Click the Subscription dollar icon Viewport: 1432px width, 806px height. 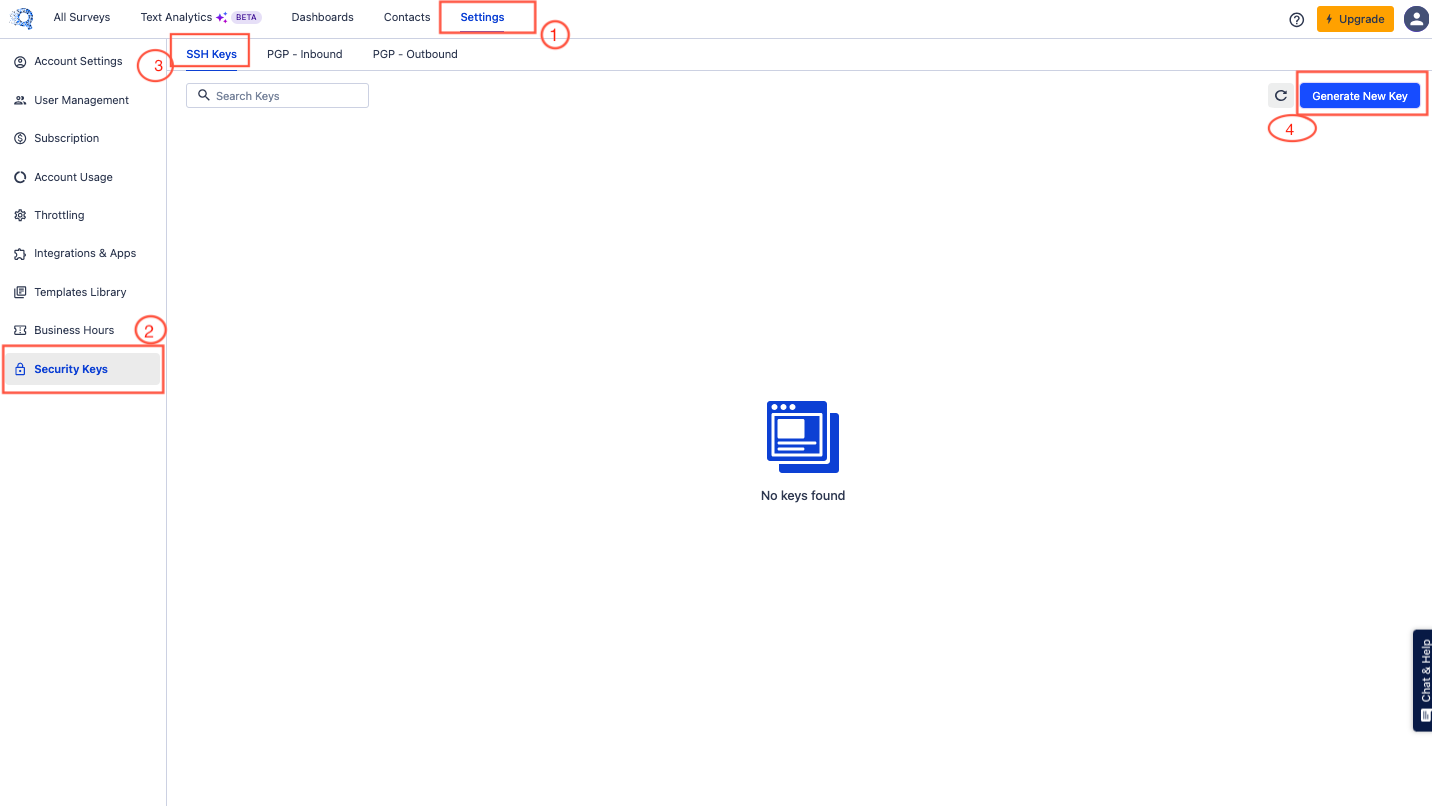(x=20, y=138)
